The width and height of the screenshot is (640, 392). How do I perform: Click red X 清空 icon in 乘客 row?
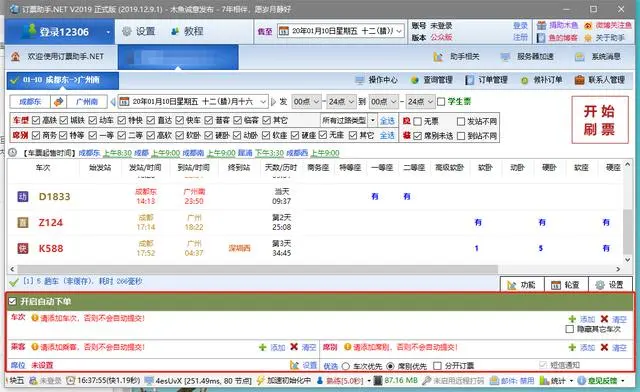click(294, 347)
